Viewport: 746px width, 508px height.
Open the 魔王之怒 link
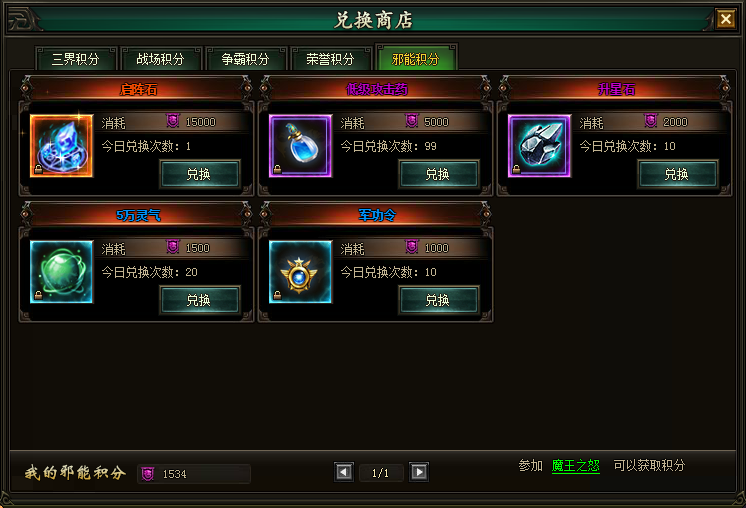[575, 465]
